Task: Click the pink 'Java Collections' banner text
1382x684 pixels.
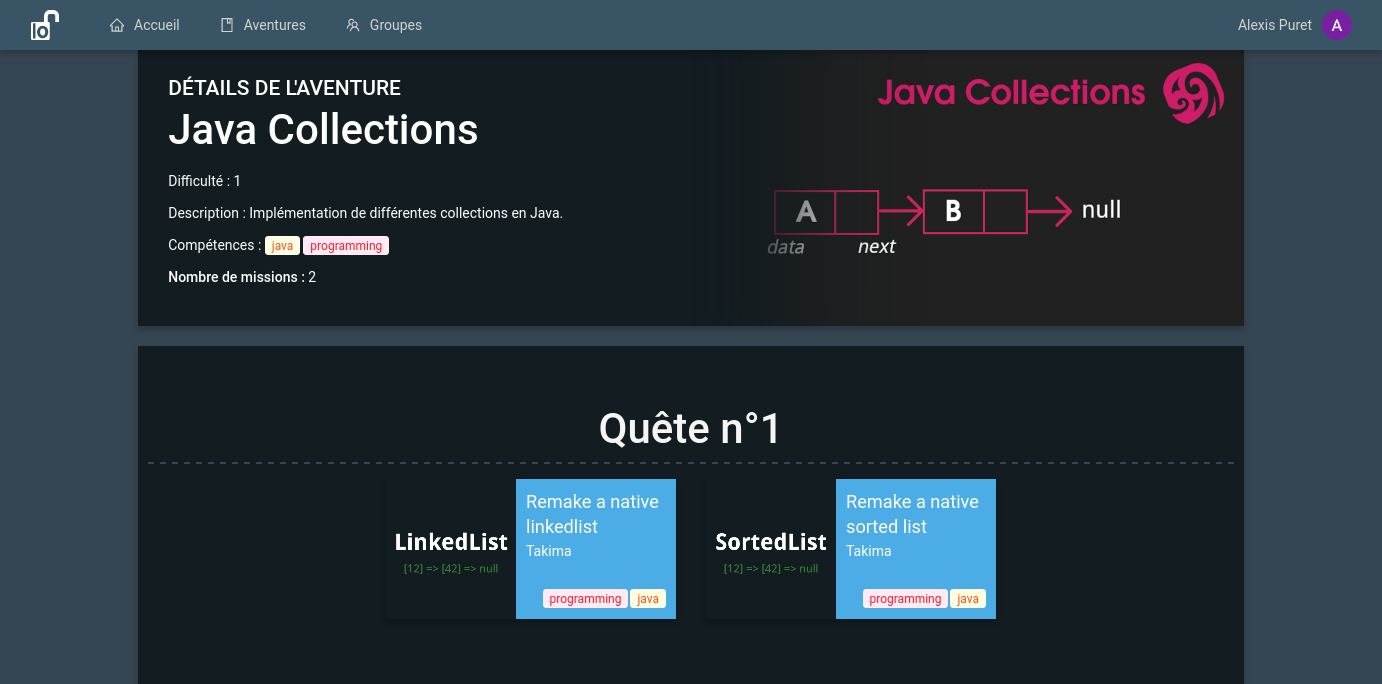Action: 1011,93
